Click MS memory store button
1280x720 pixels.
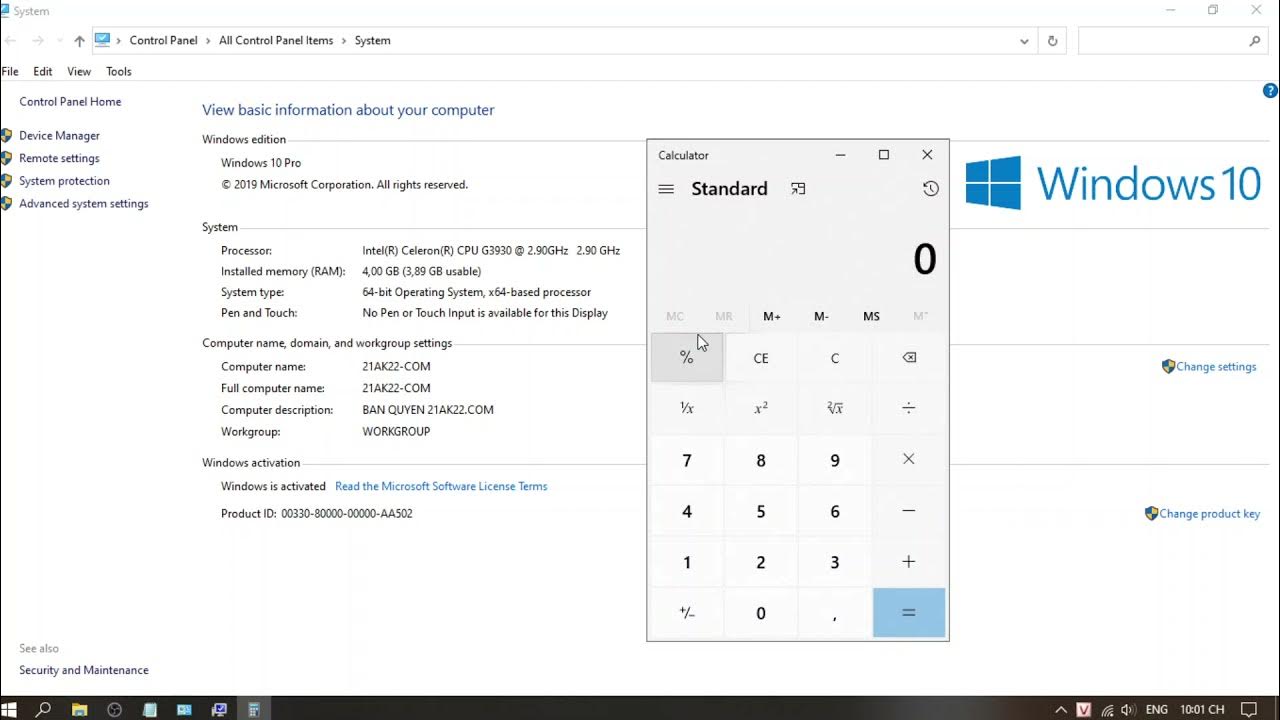click(871, 316)
